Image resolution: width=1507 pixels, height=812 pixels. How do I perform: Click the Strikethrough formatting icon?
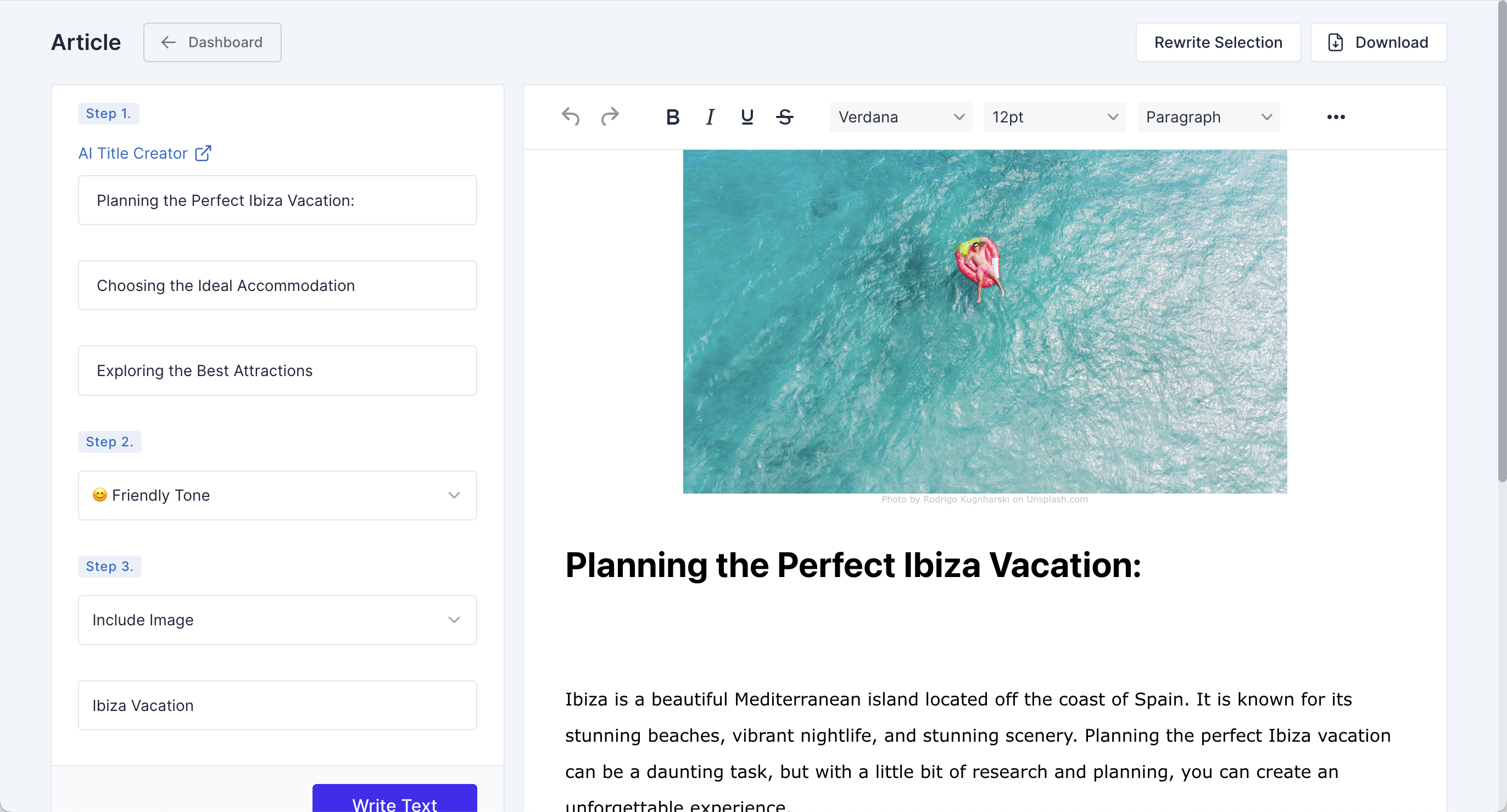pos(785,116)
